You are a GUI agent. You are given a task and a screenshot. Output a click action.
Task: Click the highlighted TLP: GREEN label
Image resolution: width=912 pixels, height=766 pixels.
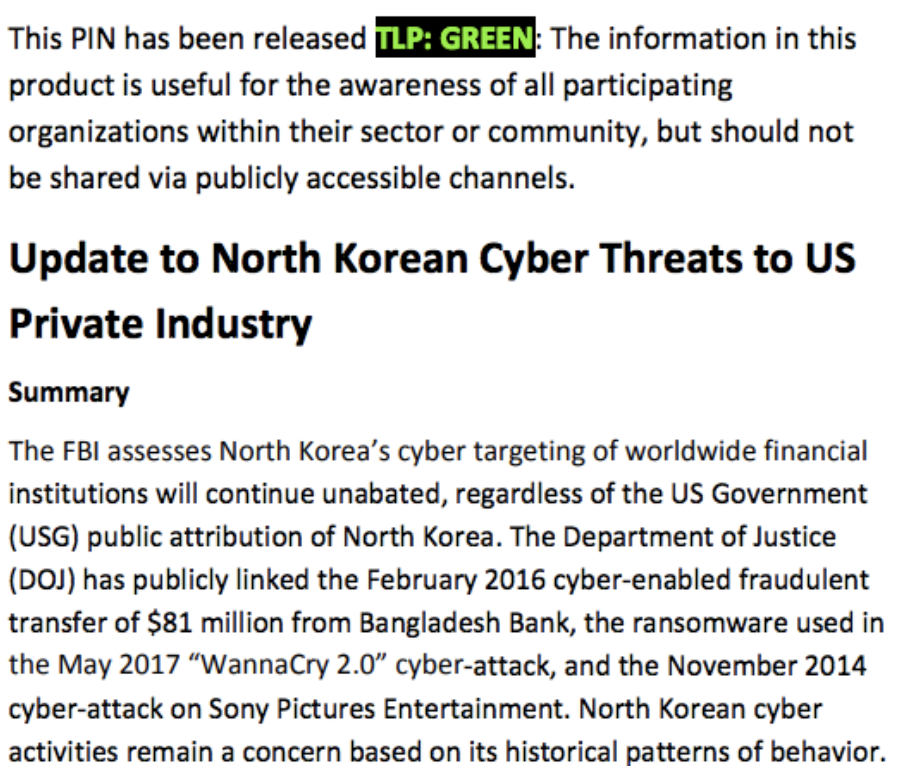tap(455, 39)
